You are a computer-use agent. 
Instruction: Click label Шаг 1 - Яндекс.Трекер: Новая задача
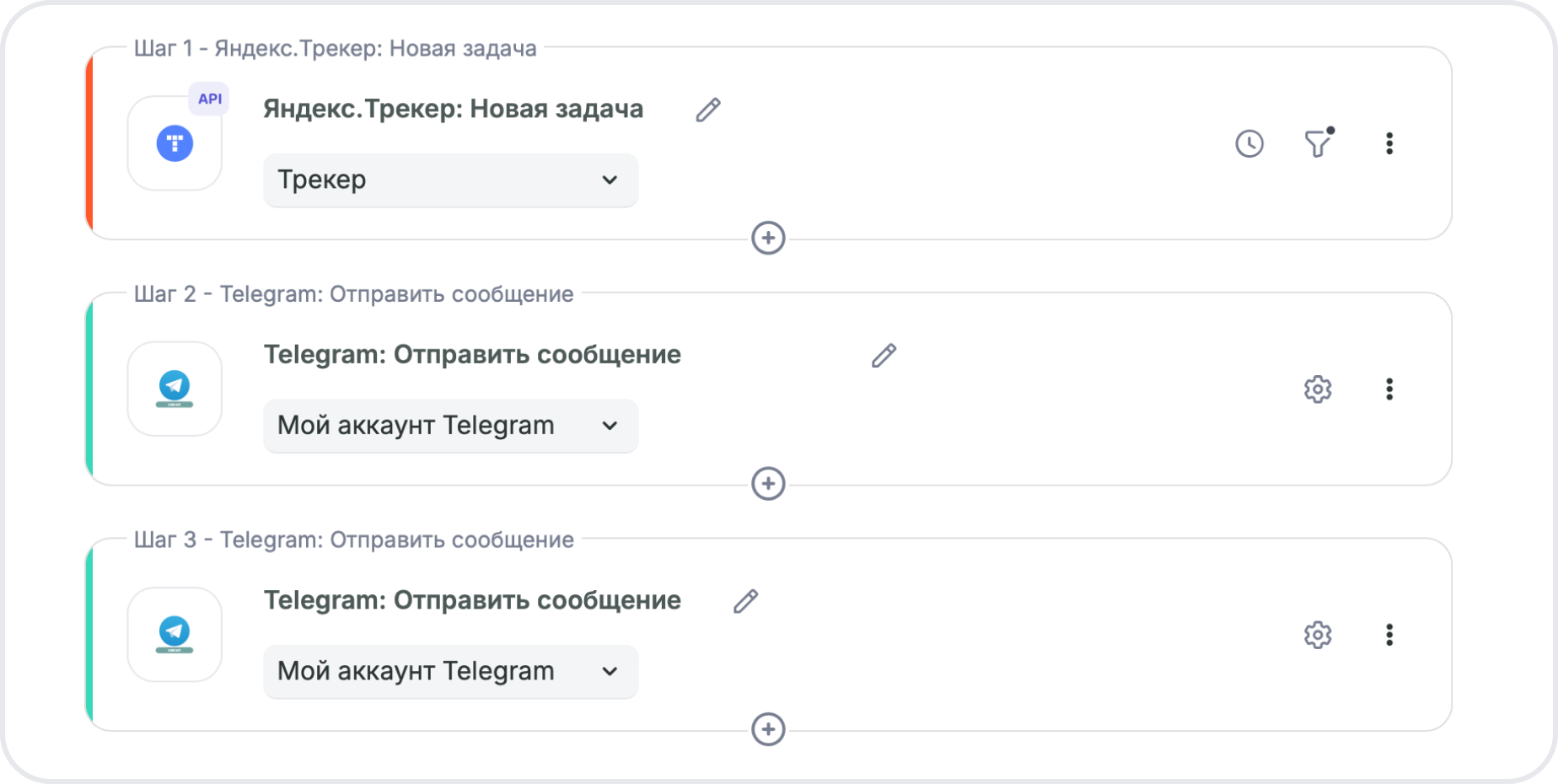[336, 49]
